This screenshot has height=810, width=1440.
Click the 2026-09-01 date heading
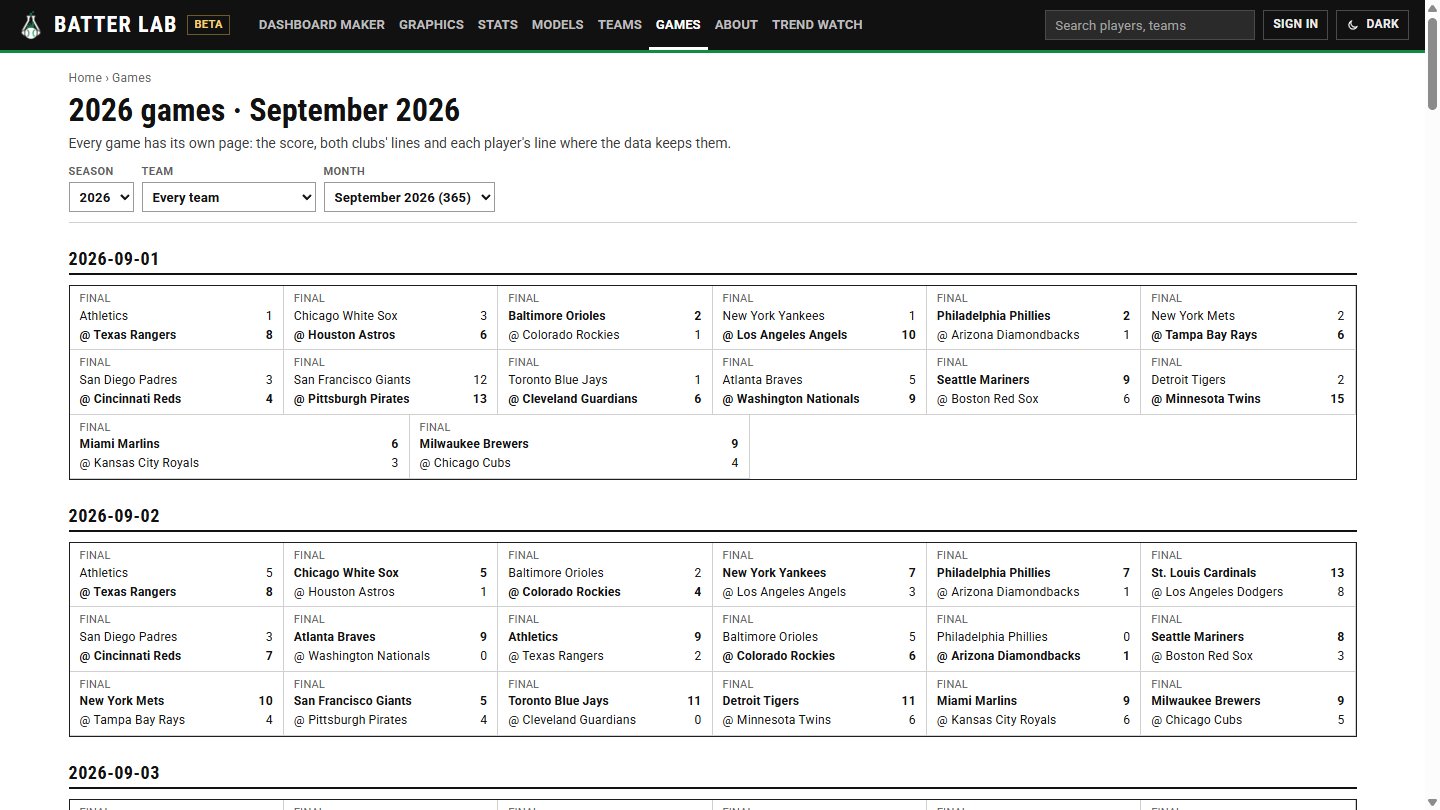(x=114, y=260)
